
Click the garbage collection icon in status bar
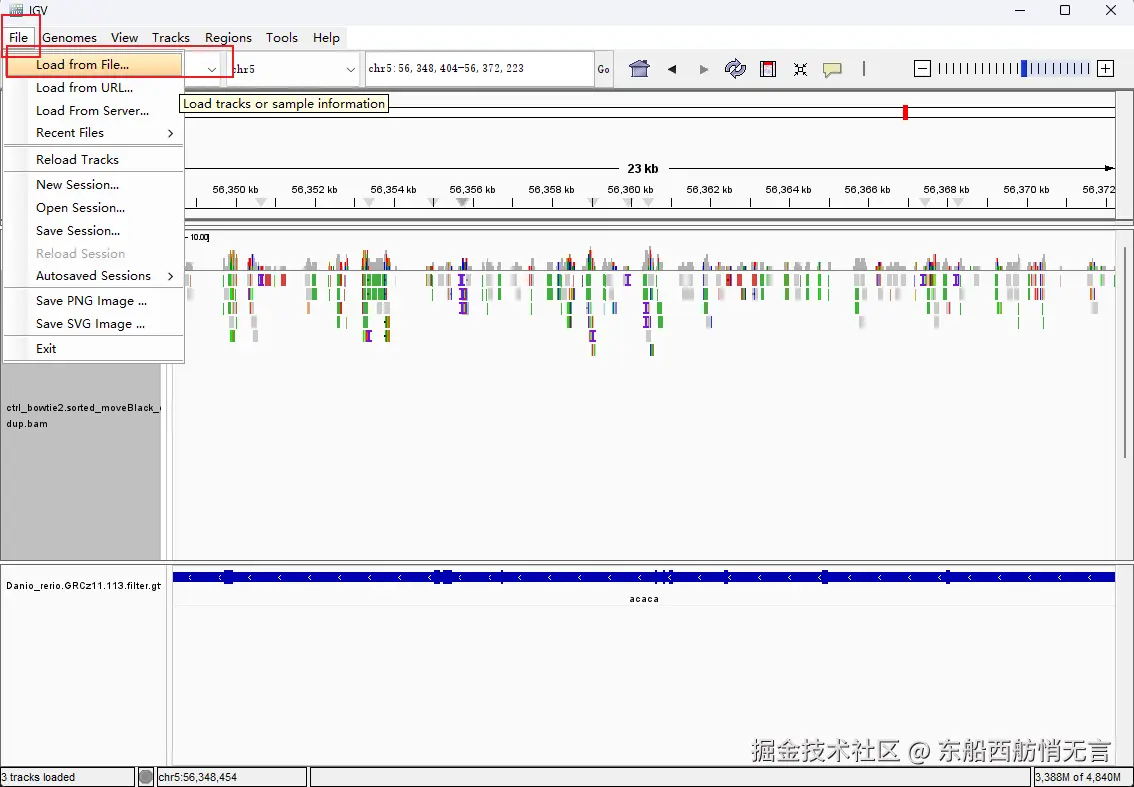(146, 777)
